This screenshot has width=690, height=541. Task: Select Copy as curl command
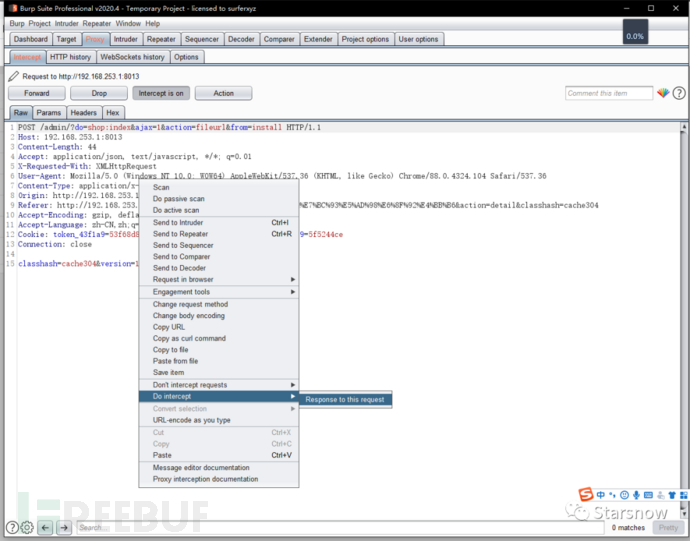pos(219,338)
